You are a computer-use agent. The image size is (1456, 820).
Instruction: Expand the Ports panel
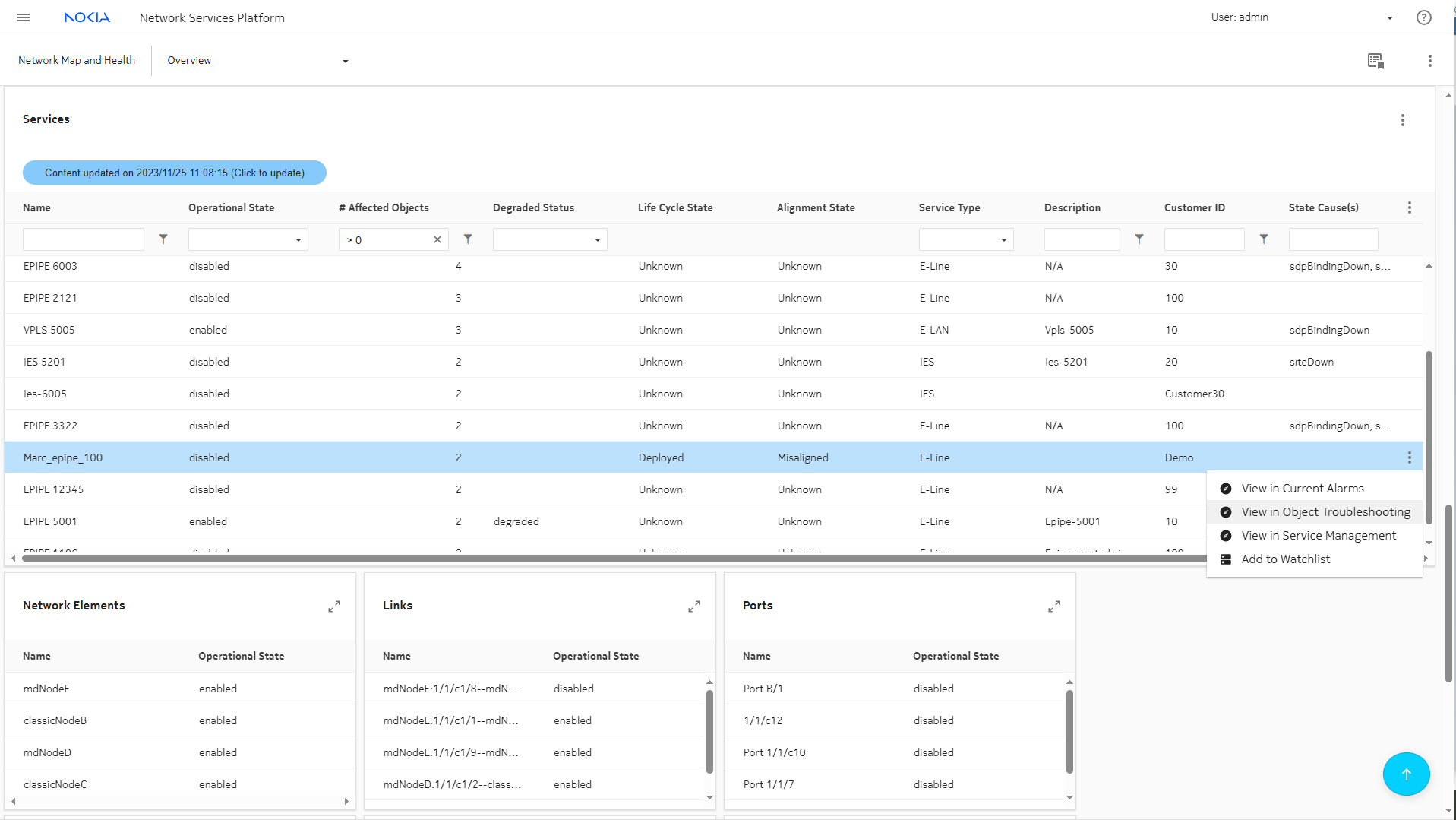[1054, 606]
